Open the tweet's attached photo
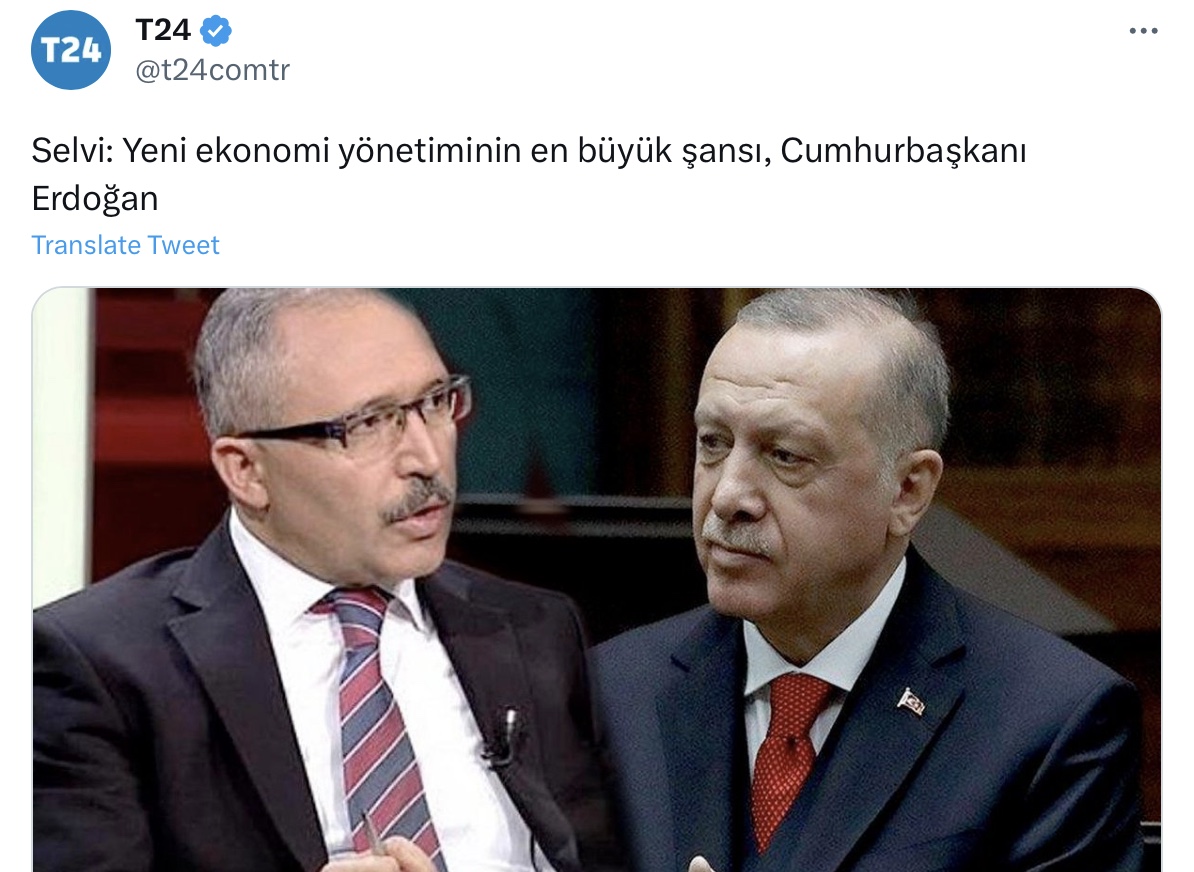 tap(597, 580)
